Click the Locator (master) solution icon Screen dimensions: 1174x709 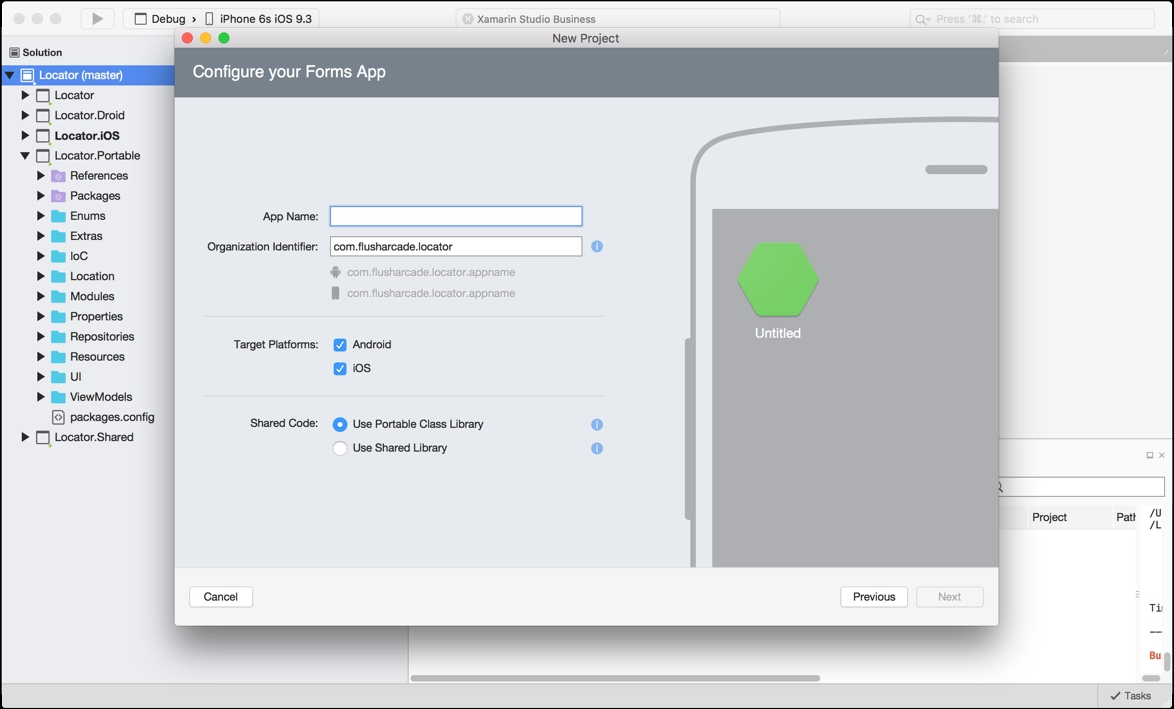tap(27, 76)
